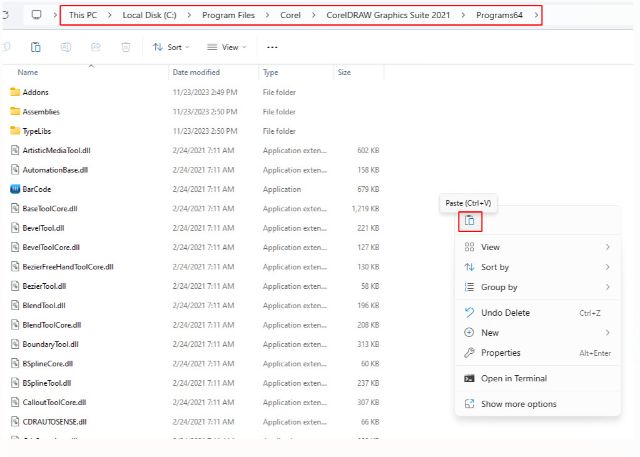Navigate to Local Disk (C:) breadcrumb

(x=149, y=15)
